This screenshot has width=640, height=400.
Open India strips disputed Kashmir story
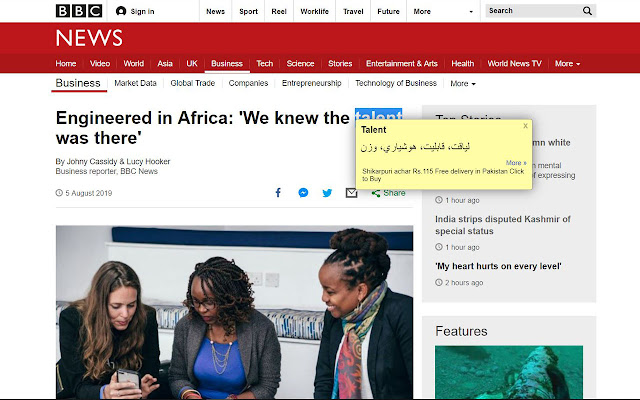click(502, 225)
